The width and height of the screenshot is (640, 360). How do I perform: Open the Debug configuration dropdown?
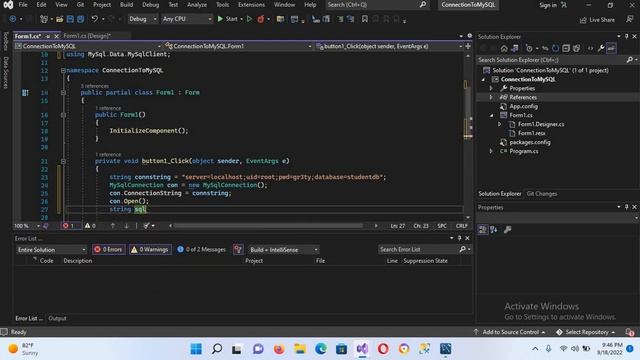pos(142,19)
